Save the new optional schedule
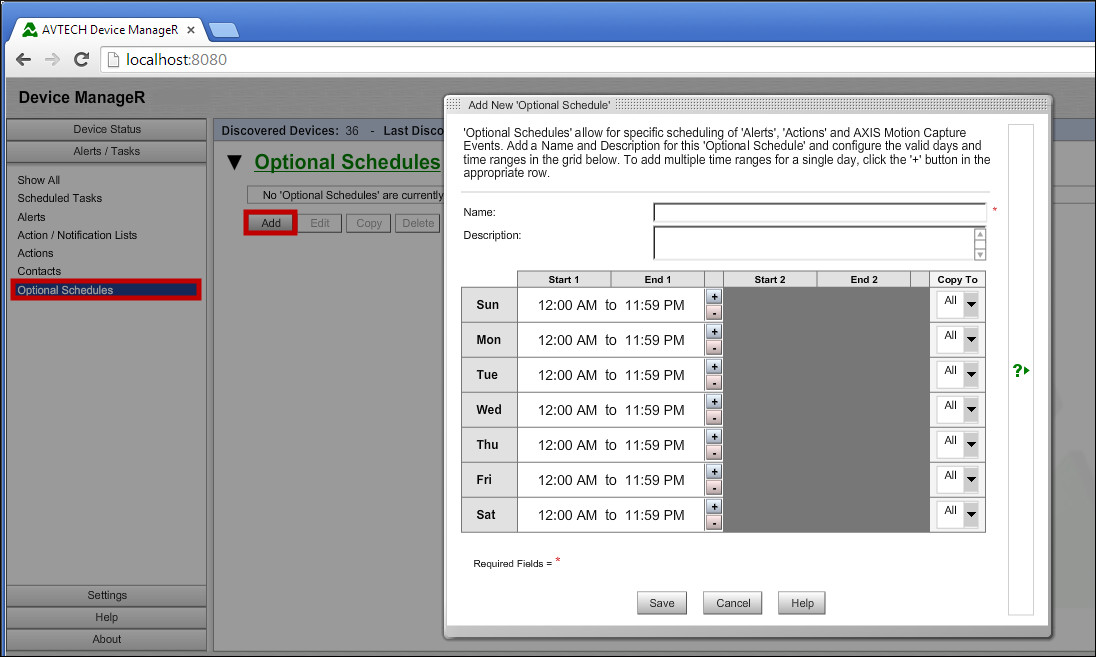 (661, 603)
